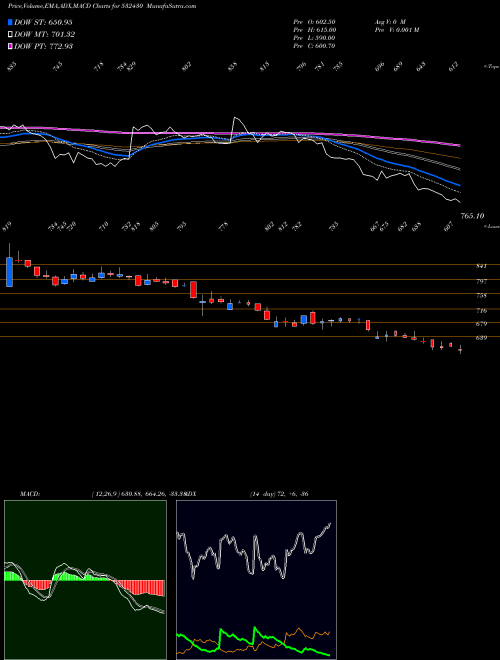
Task: Click the 639 price level label
Action: (x=482, y=338)
